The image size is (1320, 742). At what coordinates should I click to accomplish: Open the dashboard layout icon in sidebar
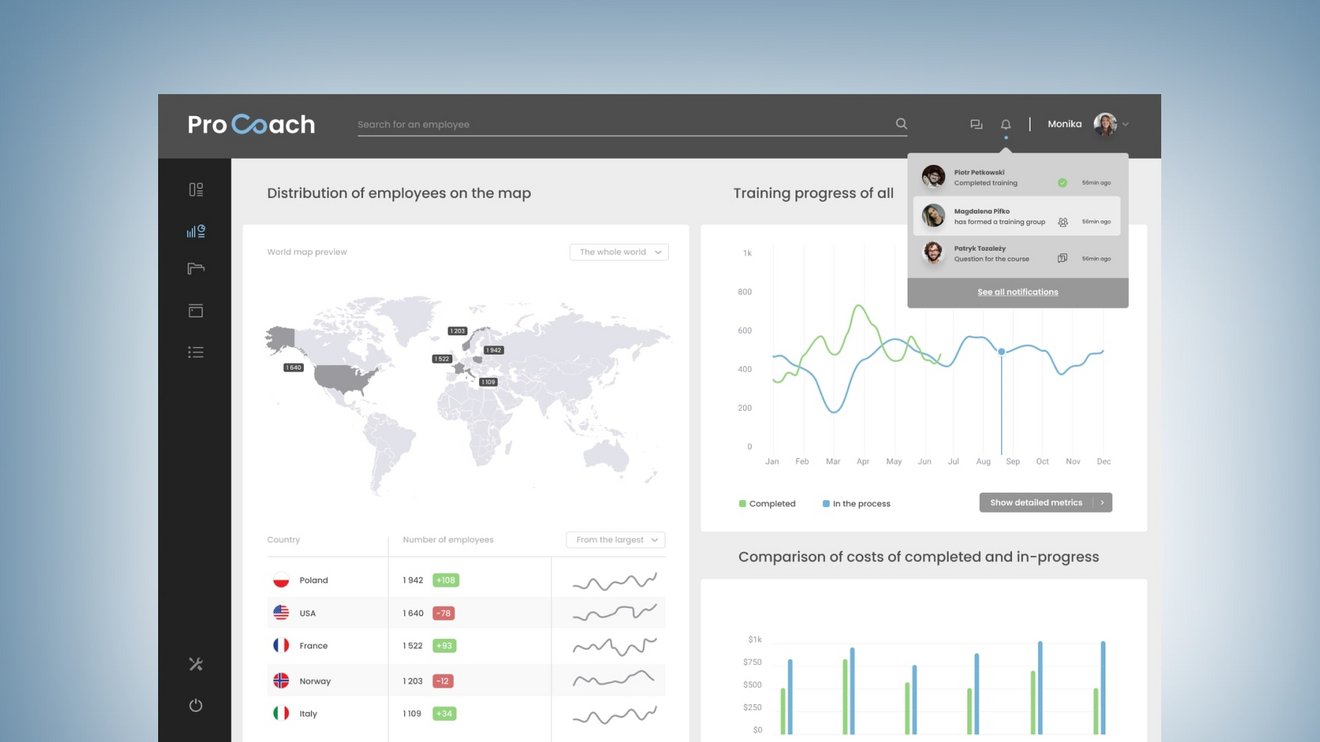pyautogui.click(x=196, y=190)
